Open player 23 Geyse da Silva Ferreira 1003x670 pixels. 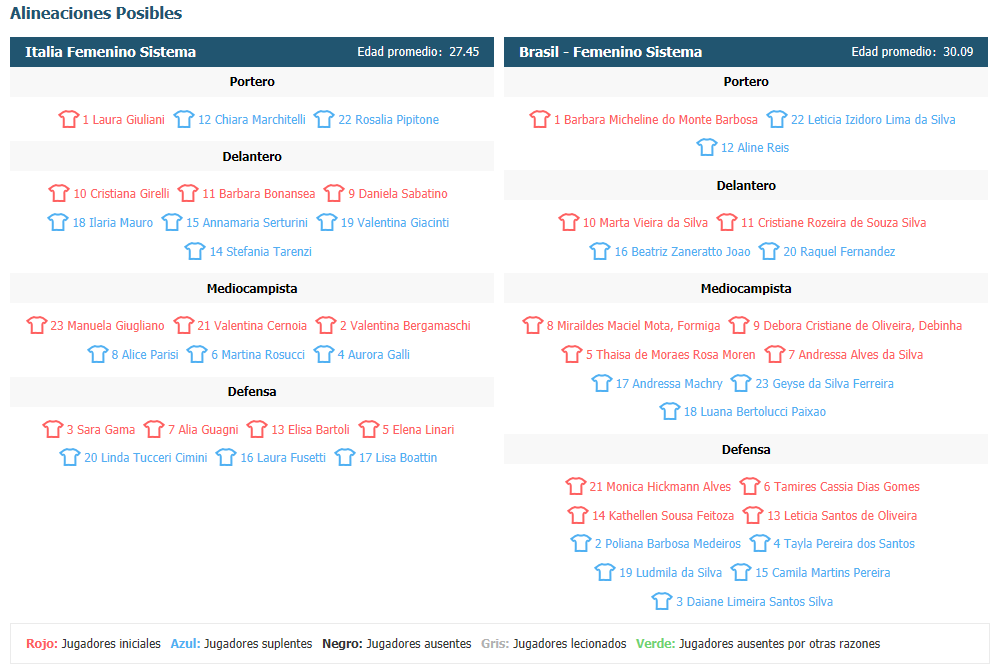pos(825,383)
